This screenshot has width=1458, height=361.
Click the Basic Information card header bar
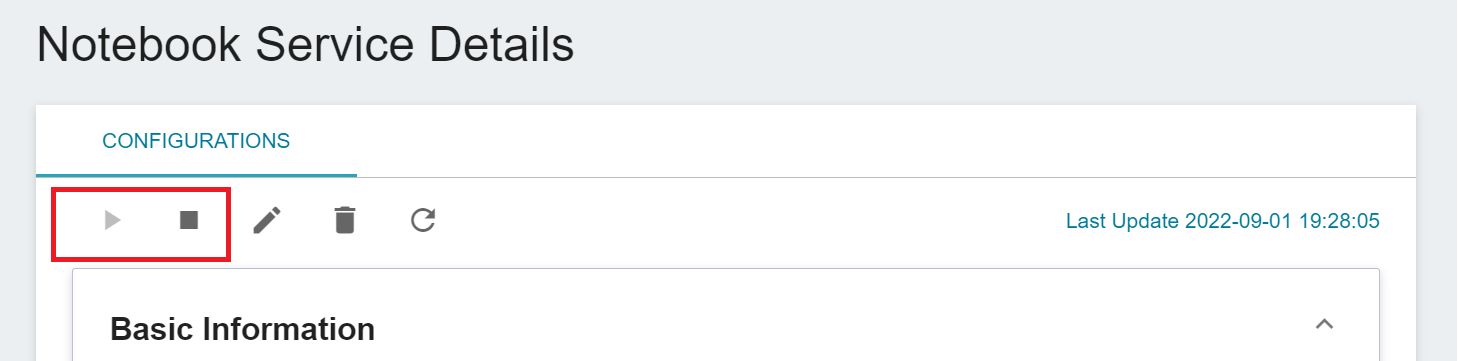point(726,324)
